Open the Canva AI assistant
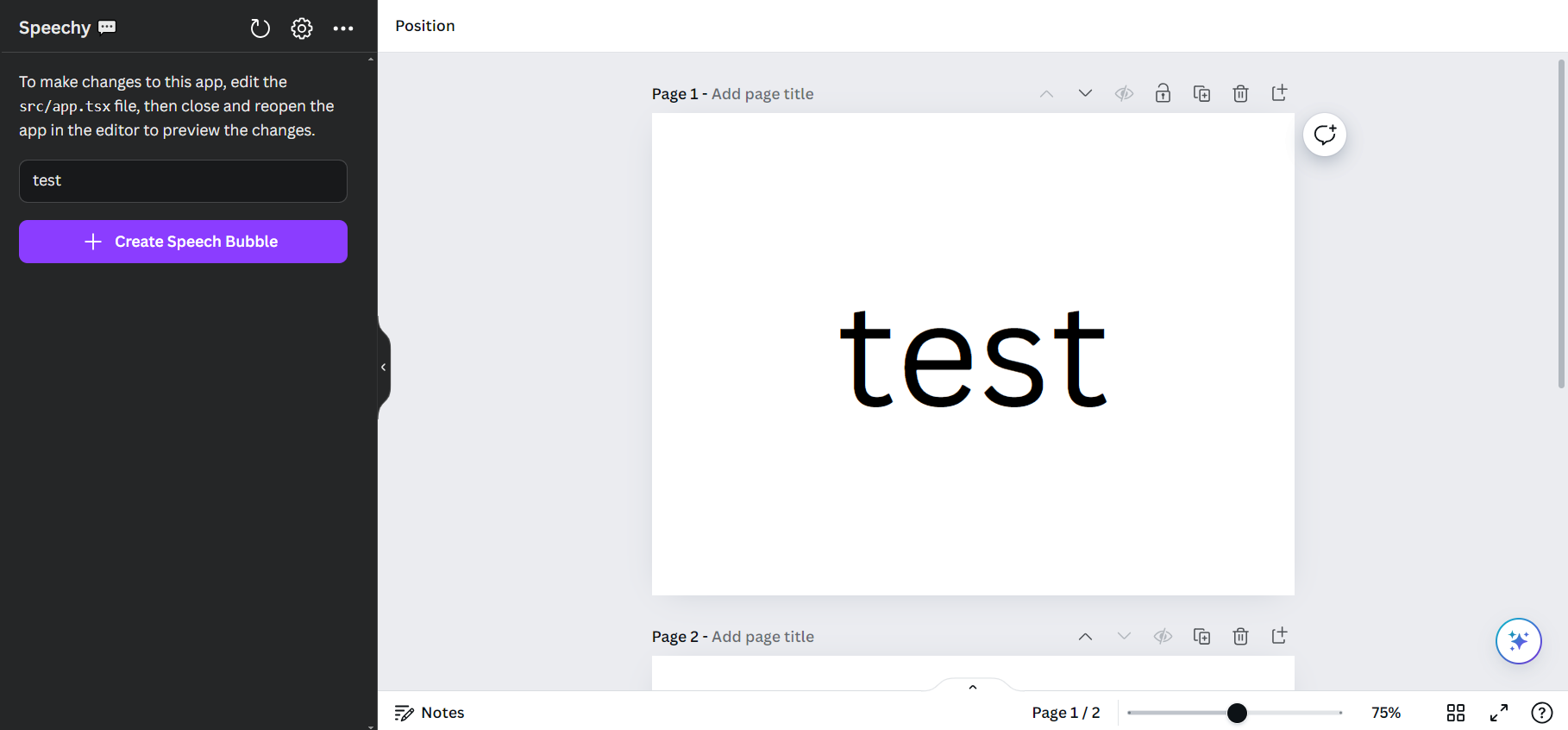 click(x=1518, y=641)
